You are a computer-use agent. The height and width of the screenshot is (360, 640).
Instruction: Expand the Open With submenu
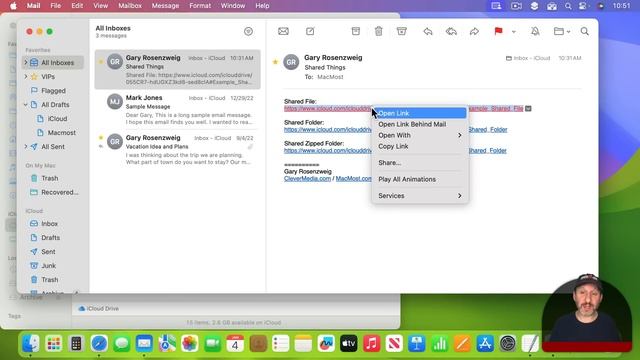pyautogui.click(x=420, y=135)
